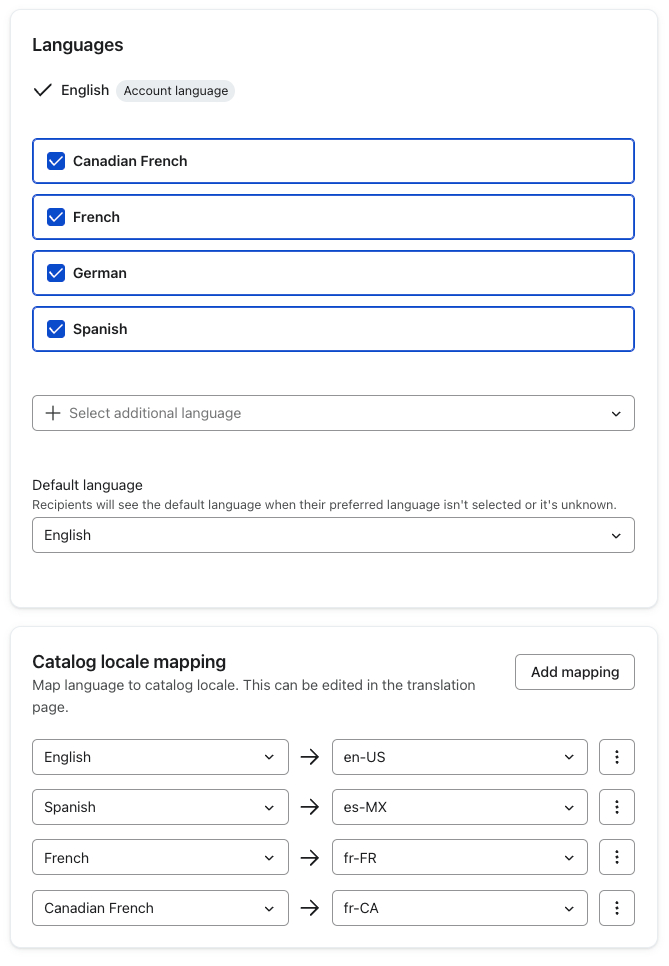Open the three-dot menu for English mapping

617,757
